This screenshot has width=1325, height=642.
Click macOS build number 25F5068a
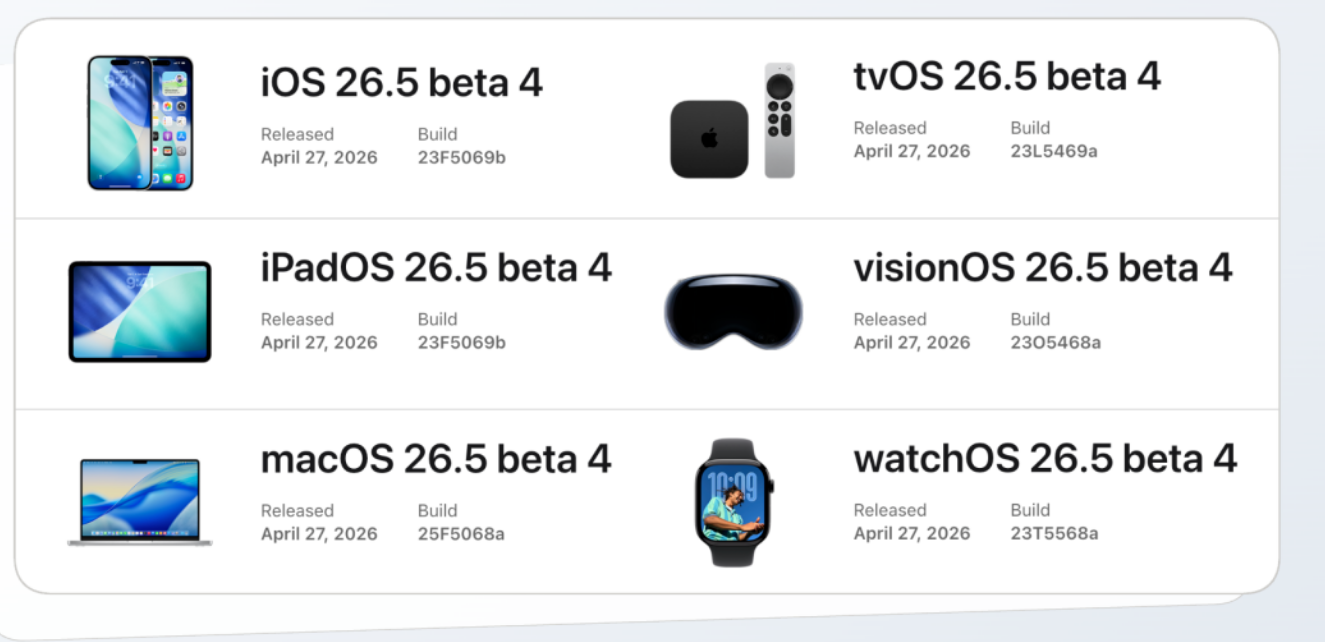(461, 534)
